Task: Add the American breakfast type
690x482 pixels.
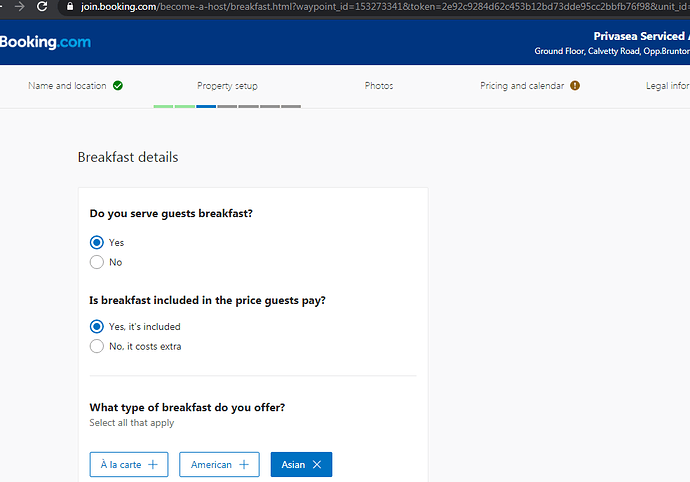Action: 219,464
